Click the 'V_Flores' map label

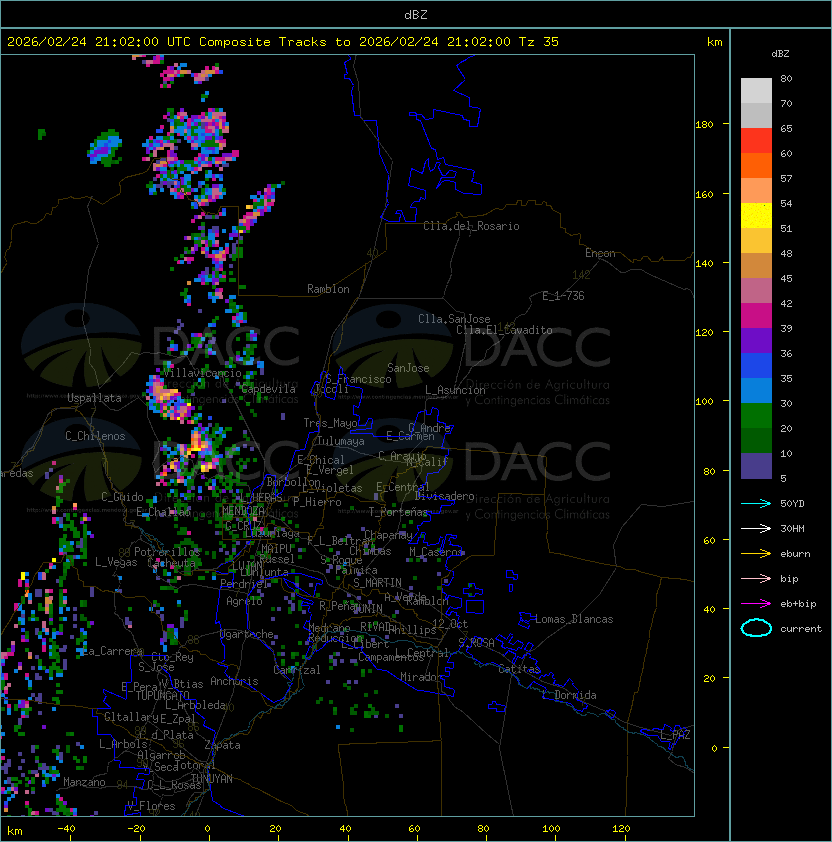click(x=151, y=806)
